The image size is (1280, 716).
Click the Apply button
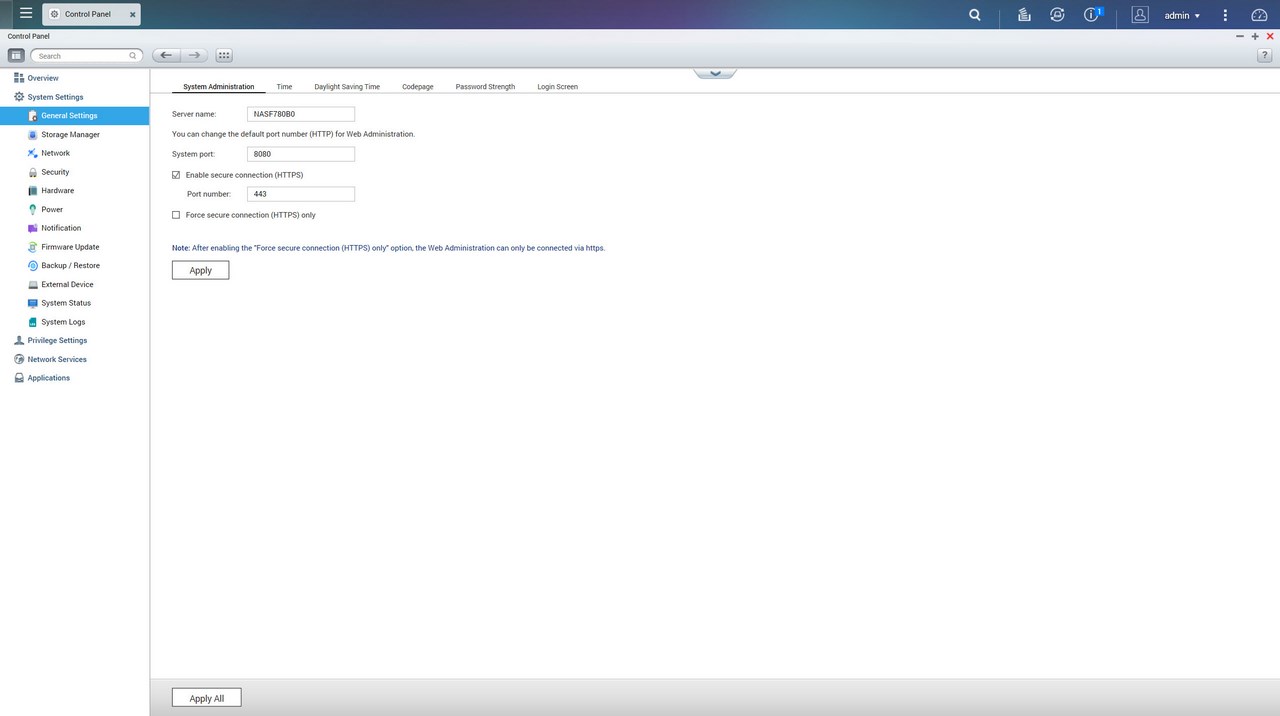click(200, 270)
